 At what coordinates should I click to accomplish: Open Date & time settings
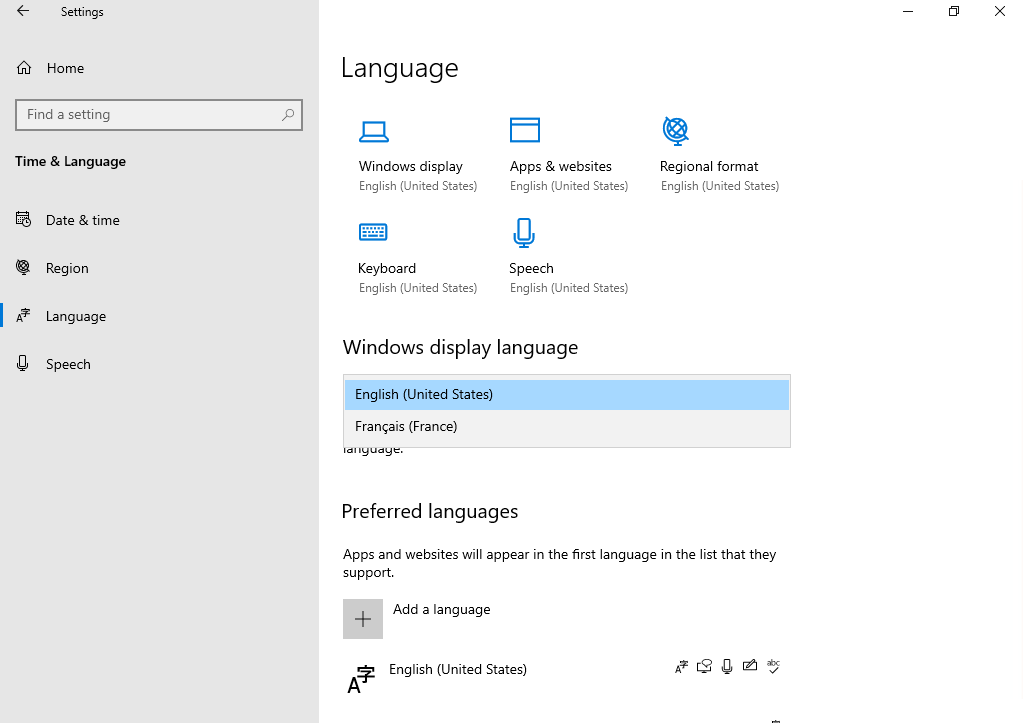point(82,220)
